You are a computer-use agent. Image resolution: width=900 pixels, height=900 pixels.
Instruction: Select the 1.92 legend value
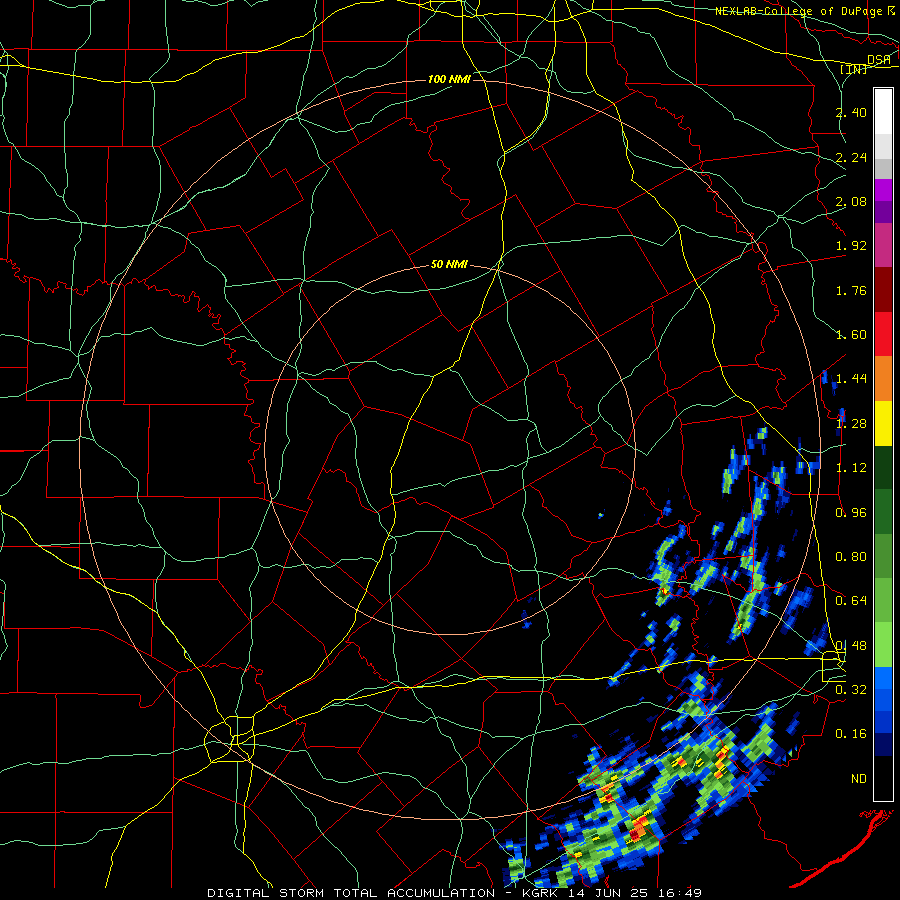click(x=851, y=246)
